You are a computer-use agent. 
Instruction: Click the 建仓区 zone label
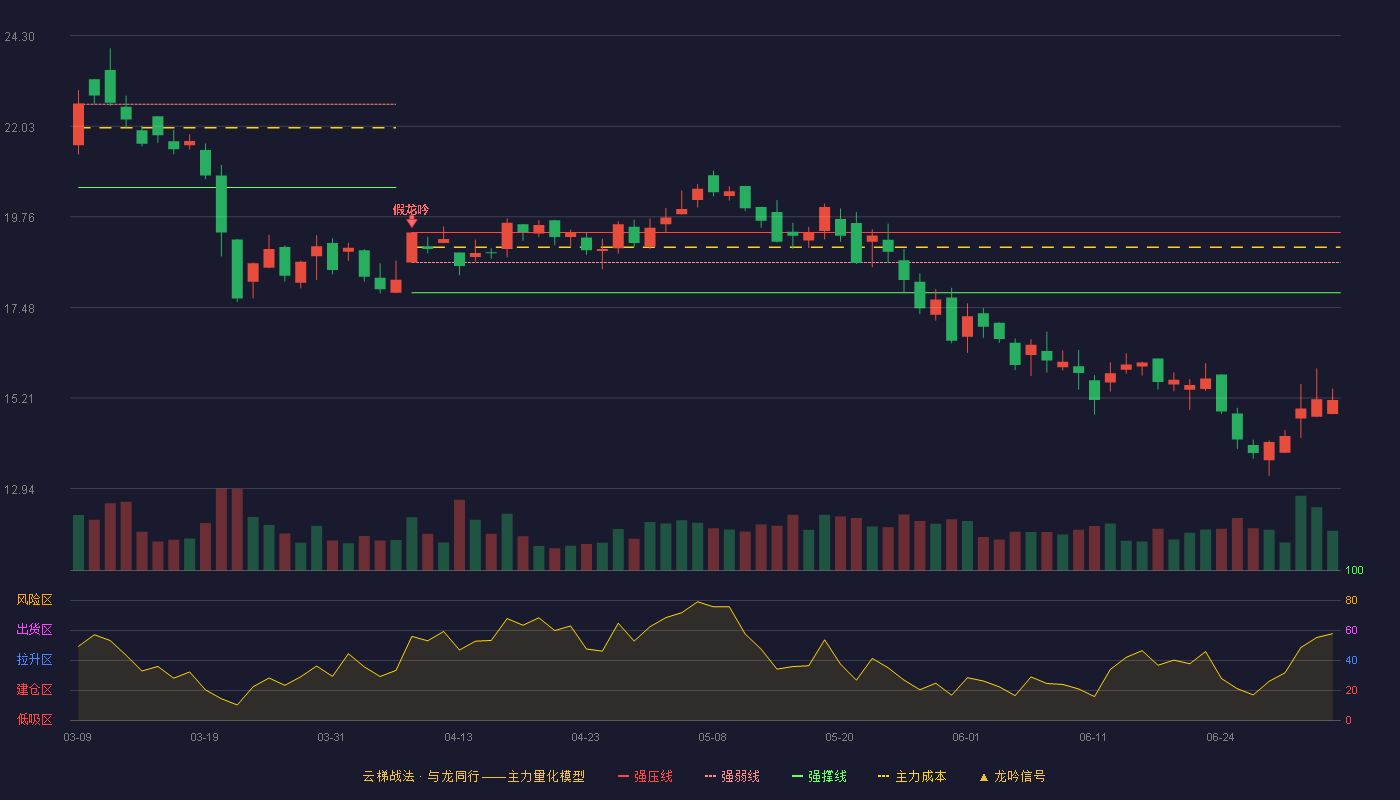click(34, 690)
